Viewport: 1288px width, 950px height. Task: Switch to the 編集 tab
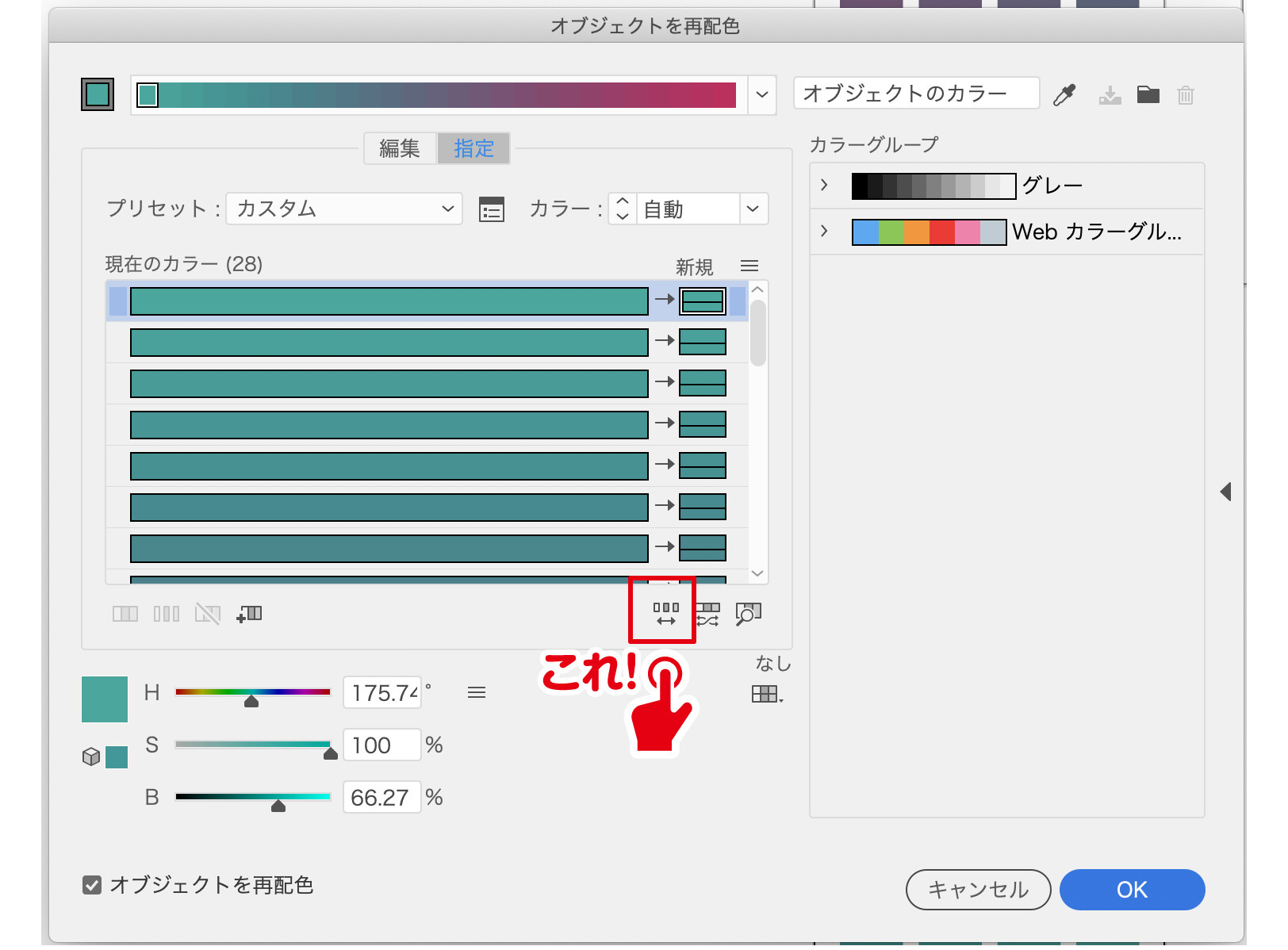(x=400, y=149)
